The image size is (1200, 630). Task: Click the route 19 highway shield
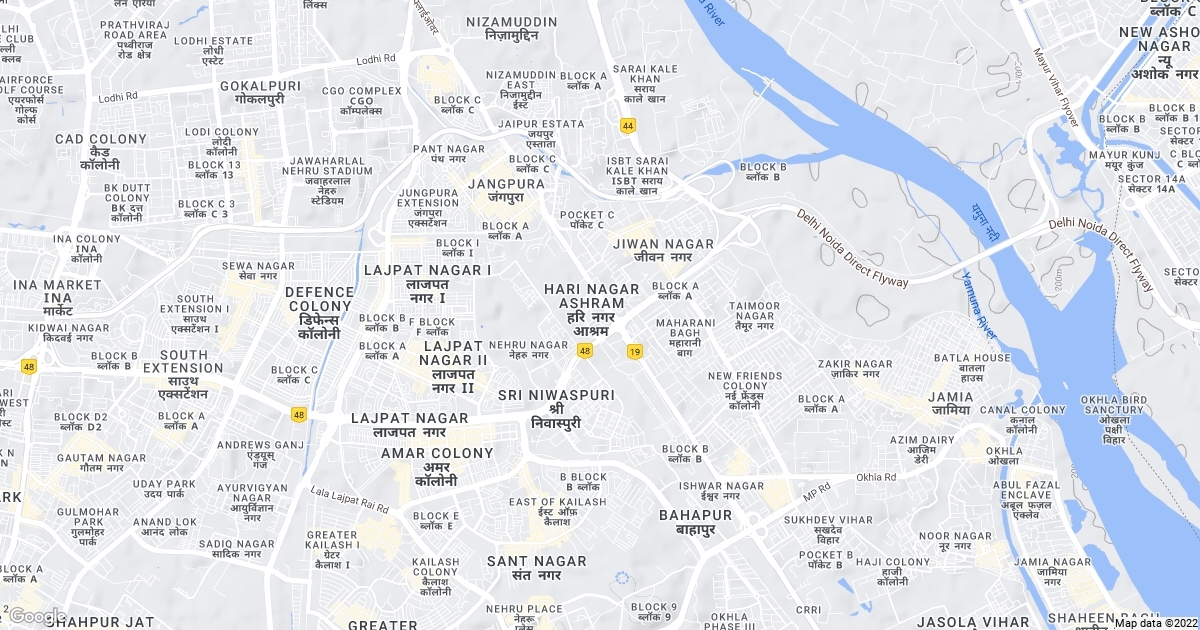(634, 351)
